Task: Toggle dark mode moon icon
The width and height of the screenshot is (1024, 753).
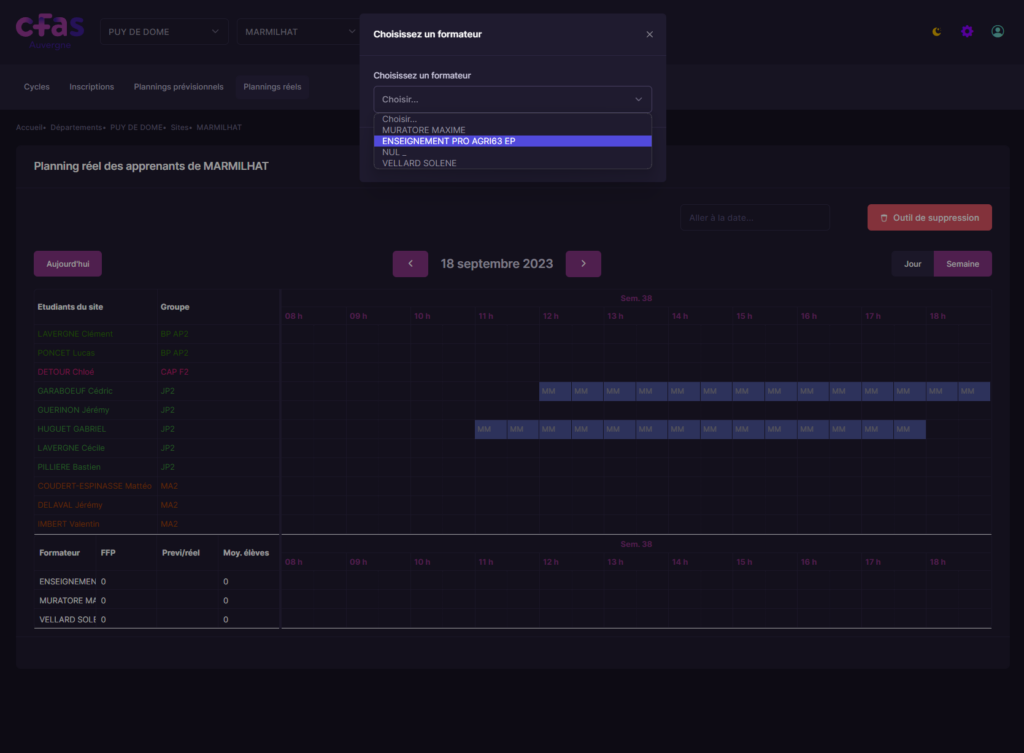Action: pos(936,31)
